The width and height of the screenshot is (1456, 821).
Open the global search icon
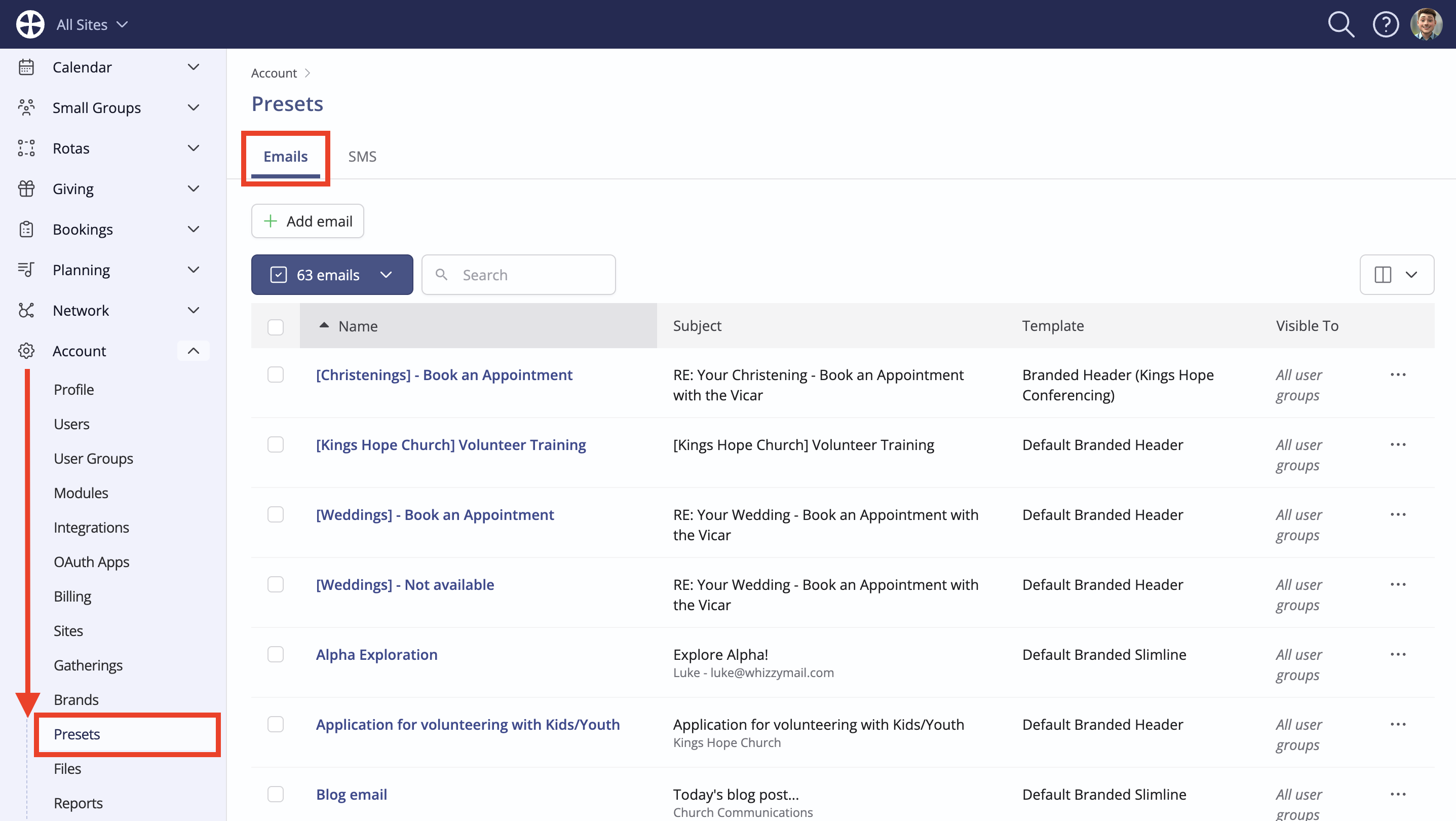pyautogui.click(x=1340, y=24)
